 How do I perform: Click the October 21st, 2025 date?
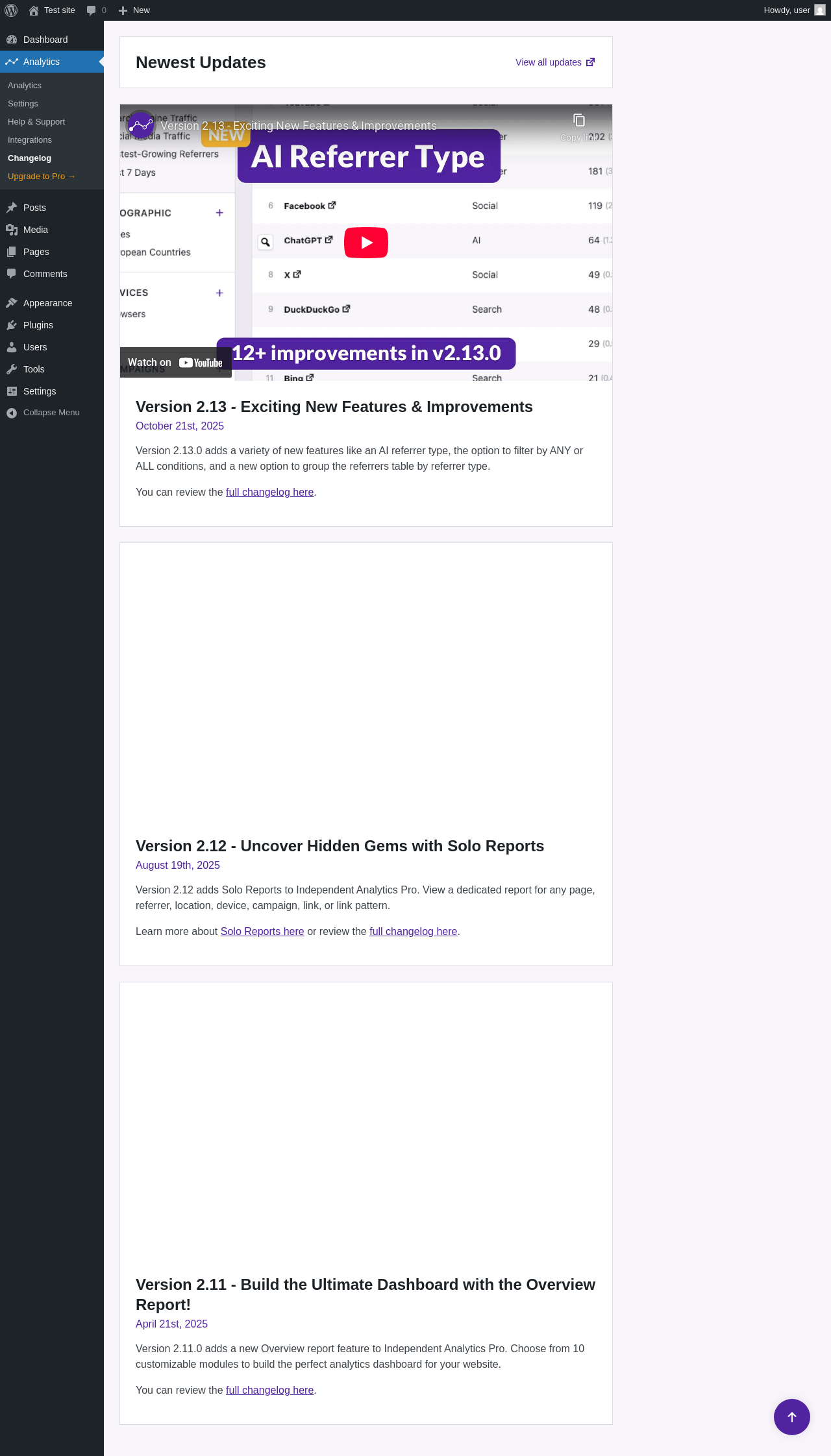click(x=180, y=426)
